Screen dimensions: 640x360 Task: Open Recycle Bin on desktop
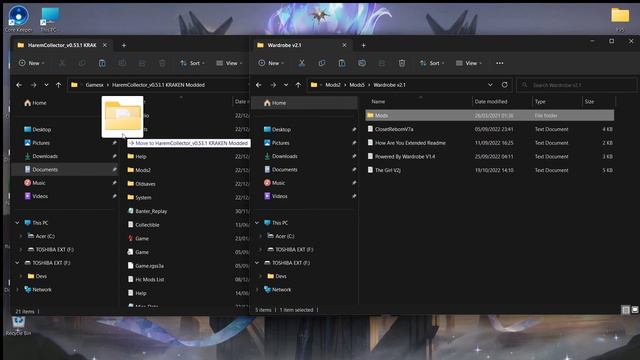click(18, 326)
